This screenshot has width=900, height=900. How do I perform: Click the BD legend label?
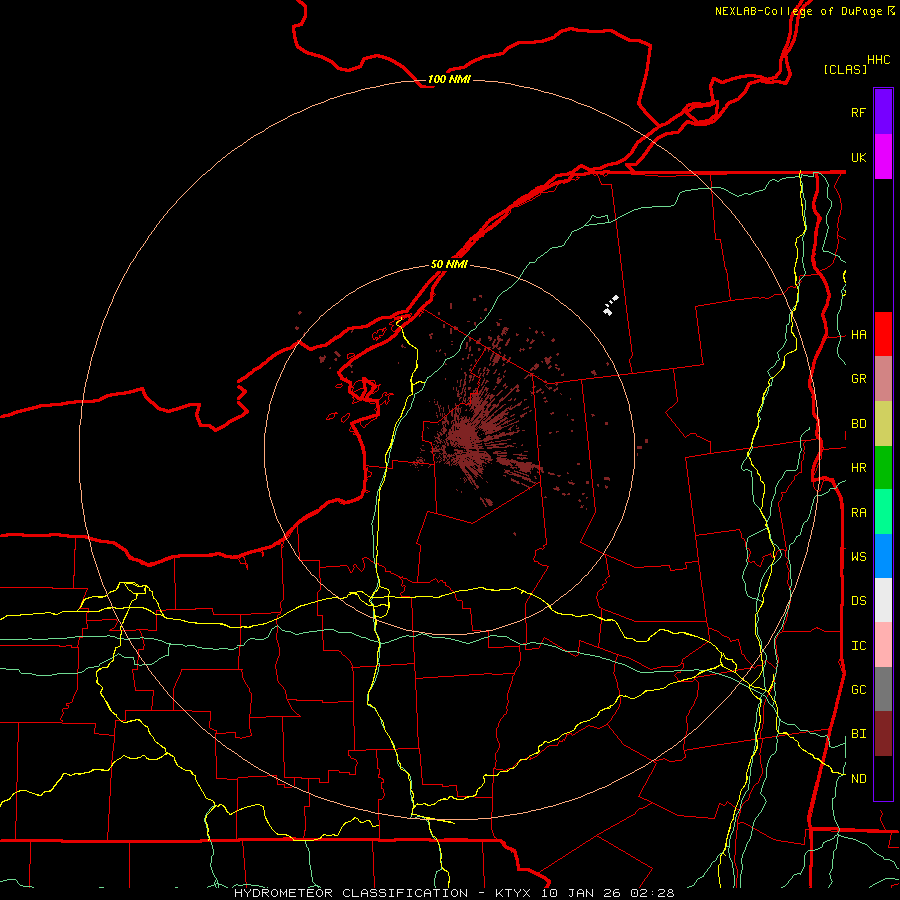coord(859,424)
